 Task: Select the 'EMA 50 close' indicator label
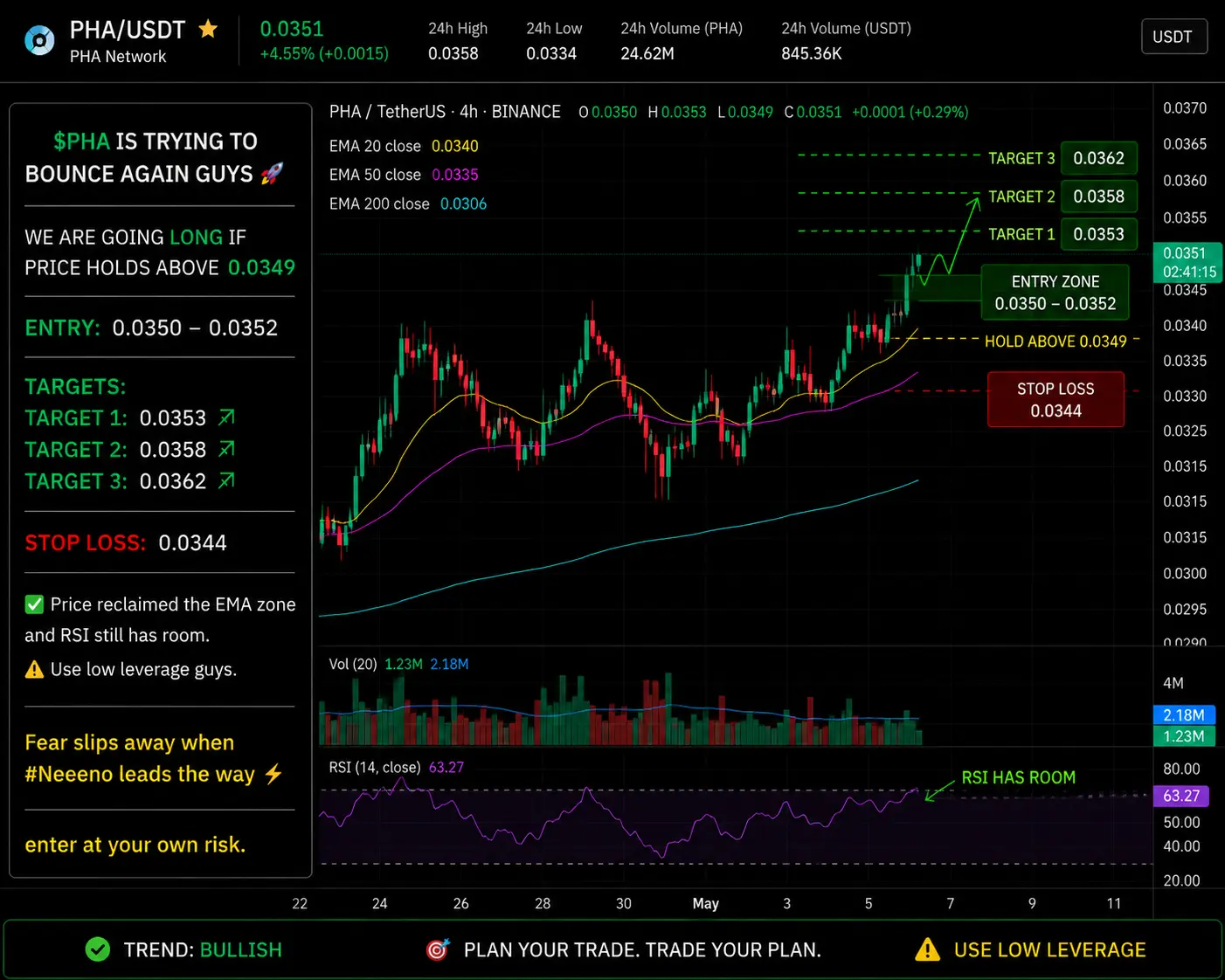point(375,175)
